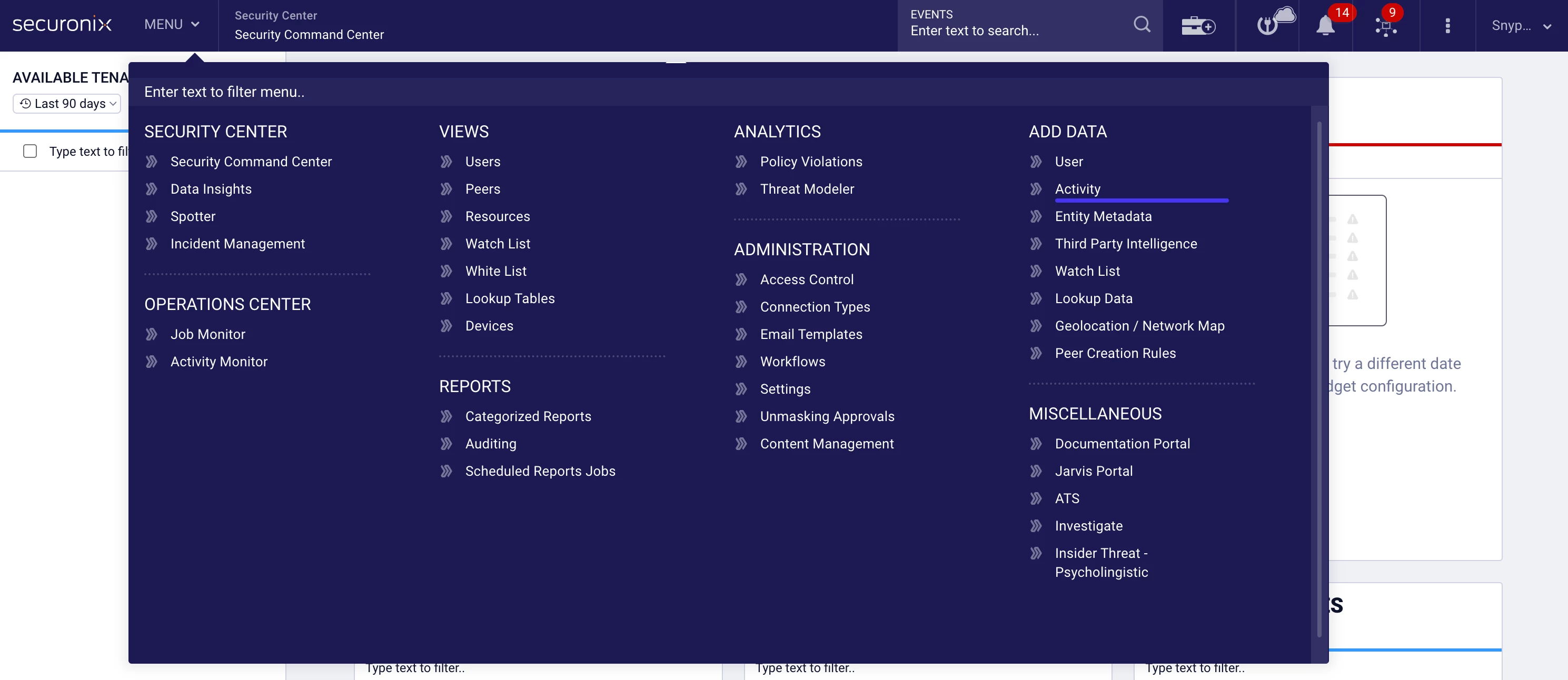Open the Last 90 days date dropdown
This screenshot has width=1568, height=680.
67,103
